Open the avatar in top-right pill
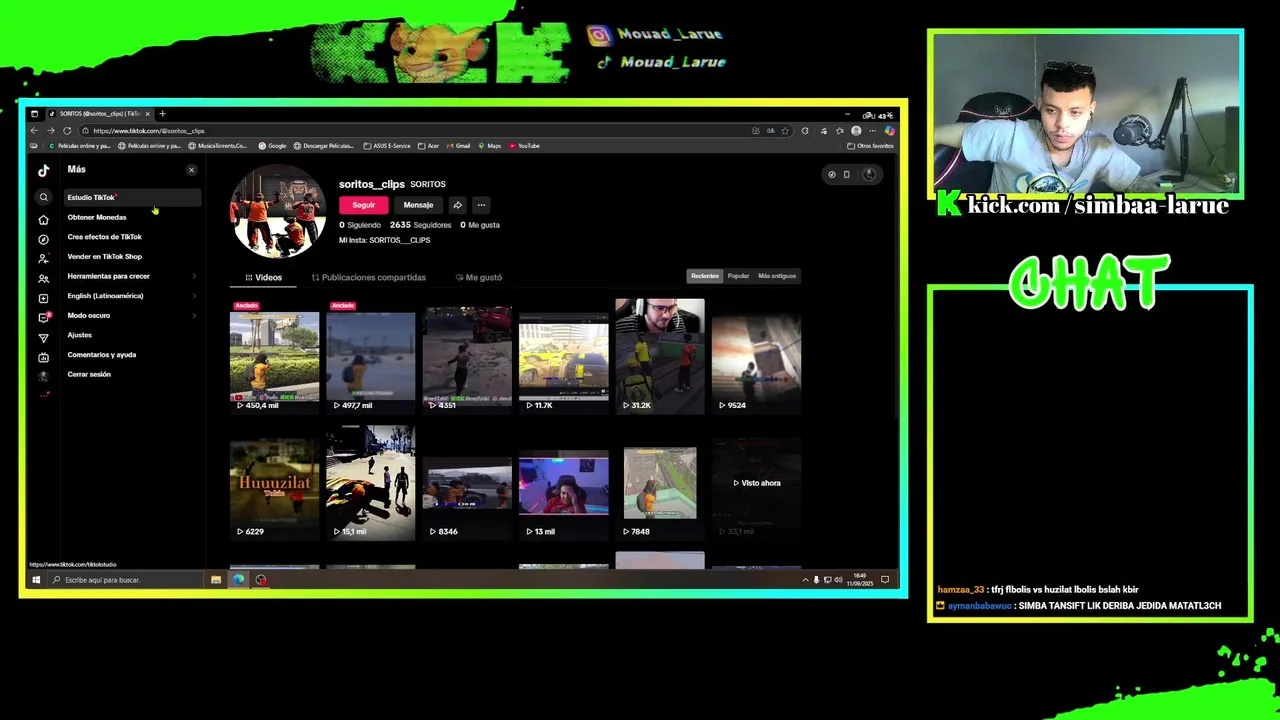This screenshot has height=720, width=1280. (869, 174)
